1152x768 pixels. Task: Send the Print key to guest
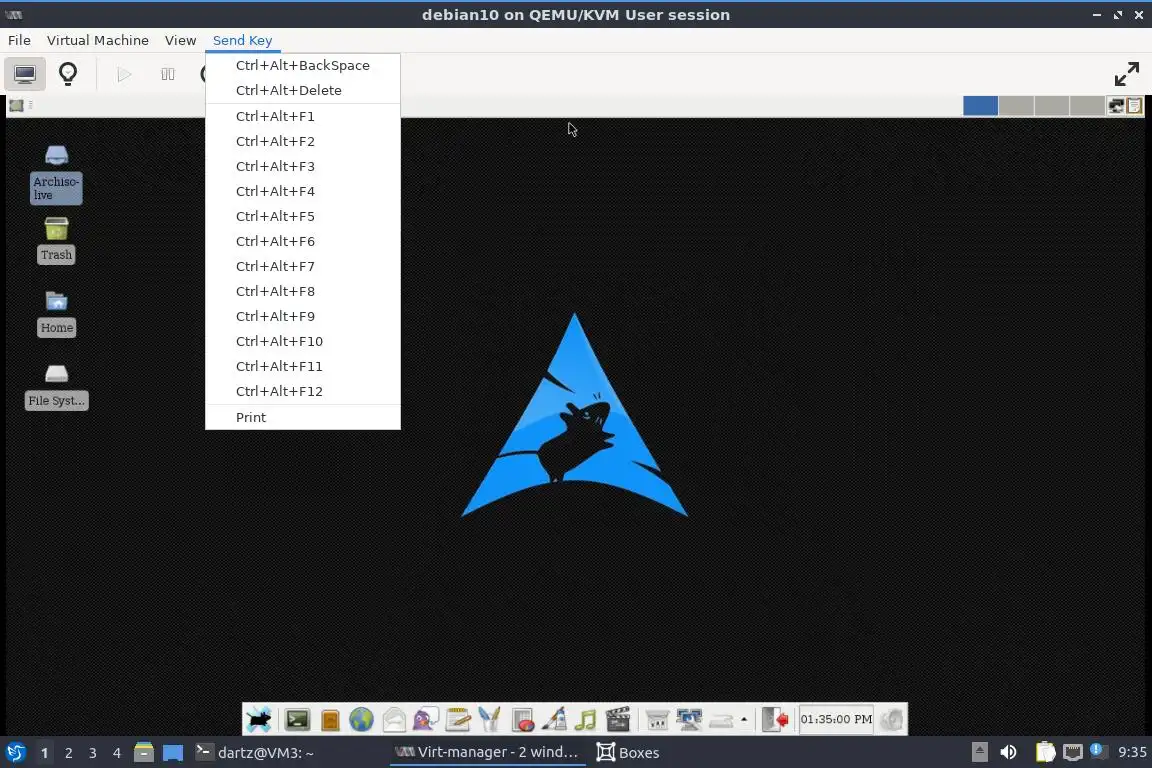click(303, 417)
